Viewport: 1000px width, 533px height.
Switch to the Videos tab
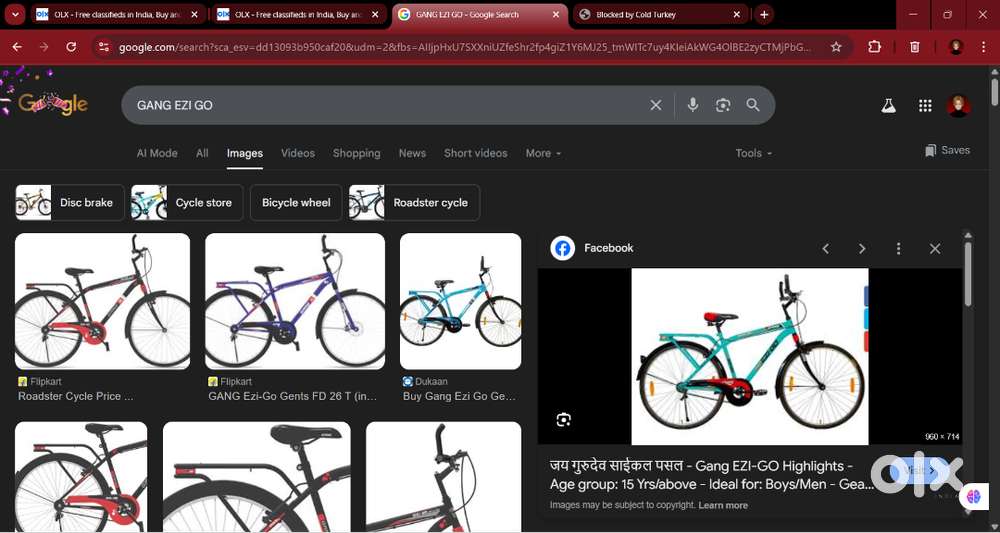pos(298,153)
